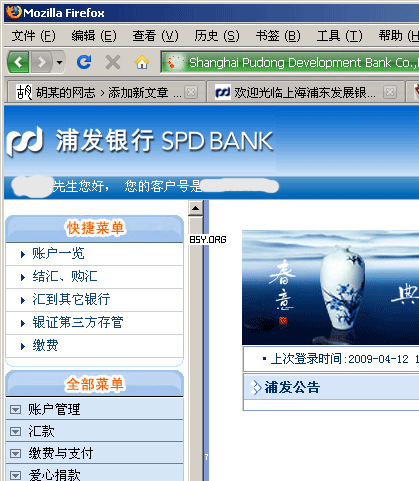Switch to the 欢迎光临上海浦东发展银 tab

pyautogui.click(x=305, y=92)
